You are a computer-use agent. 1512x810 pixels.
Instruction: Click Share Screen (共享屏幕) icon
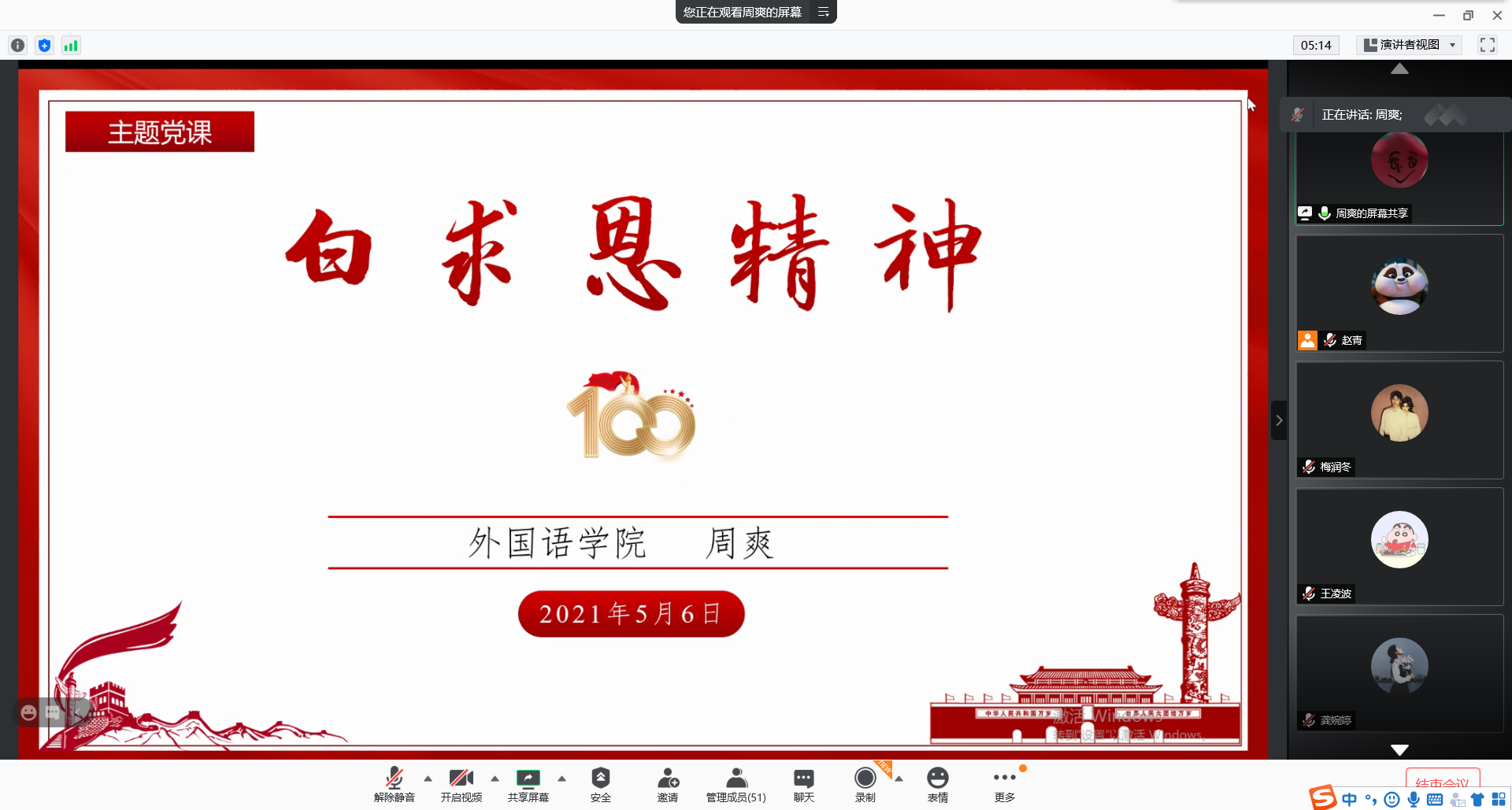click(528, 784)
